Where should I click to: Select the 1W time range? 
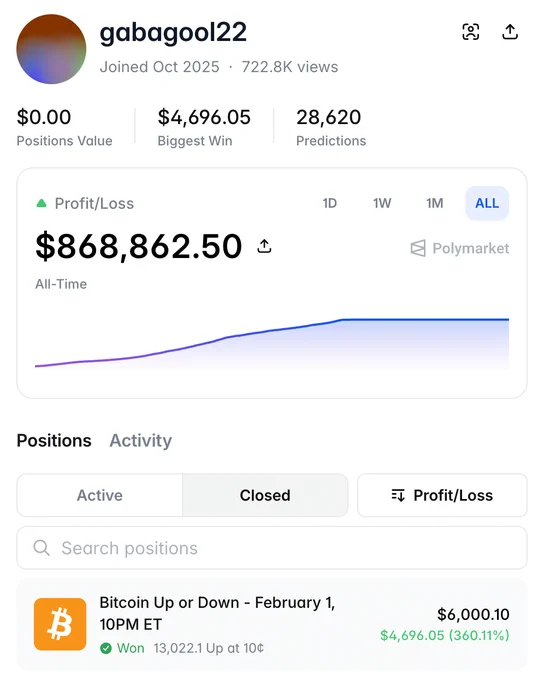tap(382, 203)
